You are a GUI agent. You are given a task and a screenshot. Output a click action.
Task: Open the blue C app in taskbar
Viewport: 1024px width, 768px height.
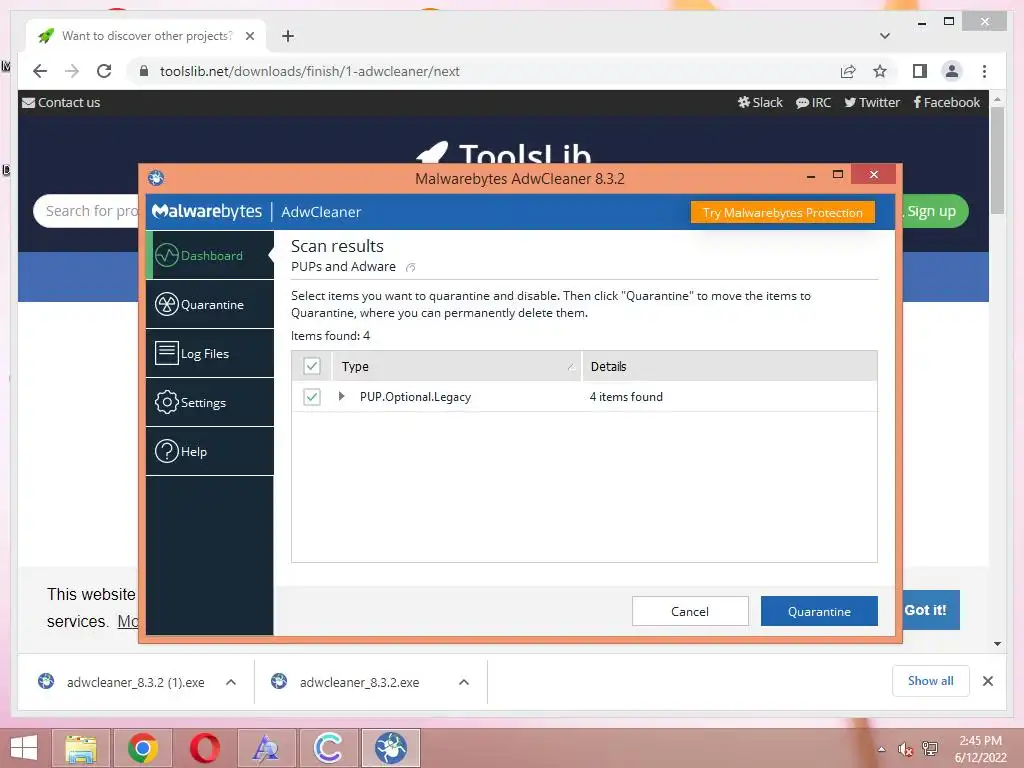click(x=328, y=748)
